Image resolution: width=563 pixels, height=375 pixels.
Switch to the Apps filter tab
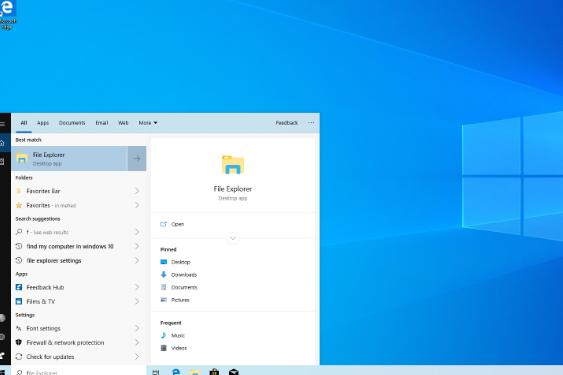coord(43,123)
